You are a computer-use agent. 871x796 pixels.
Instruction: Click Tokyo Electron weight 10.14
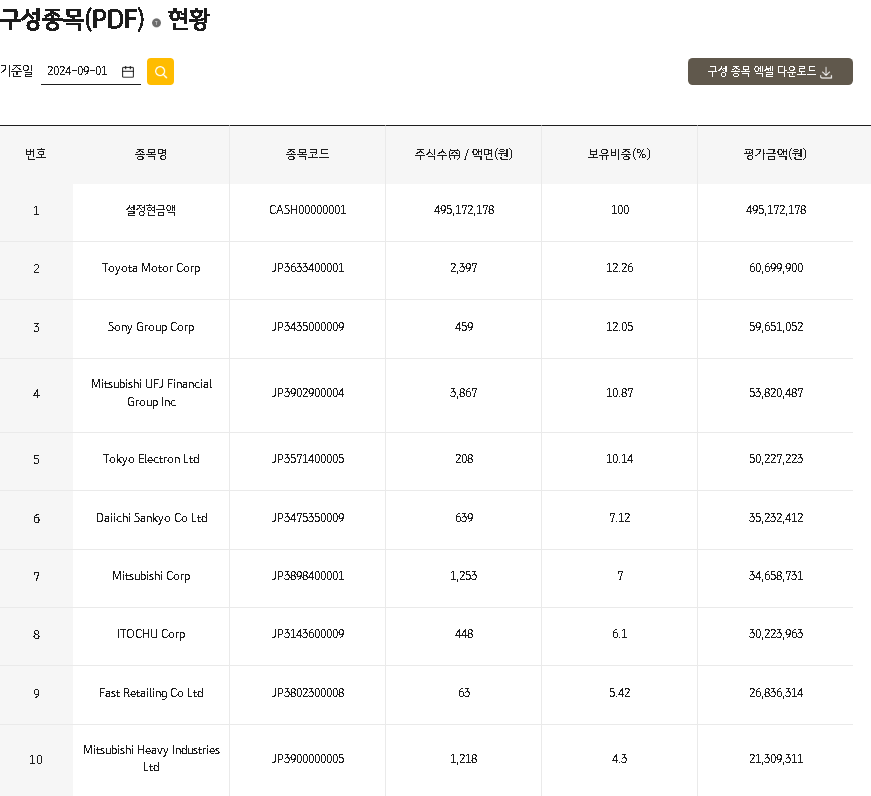[x=619, y=459]
